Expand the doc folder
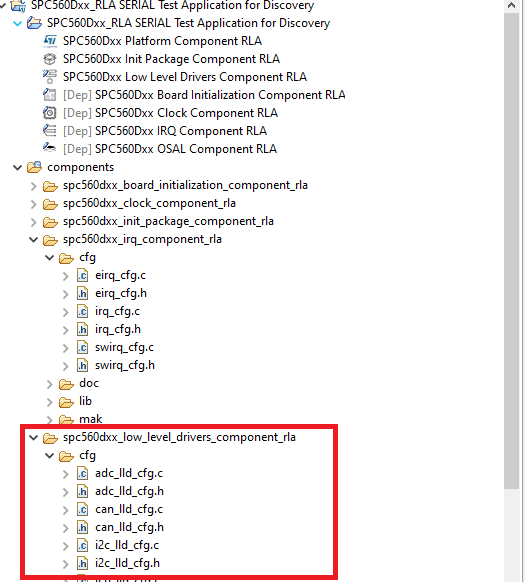Viewport: 525px width, 582px height. pos(49,384)
